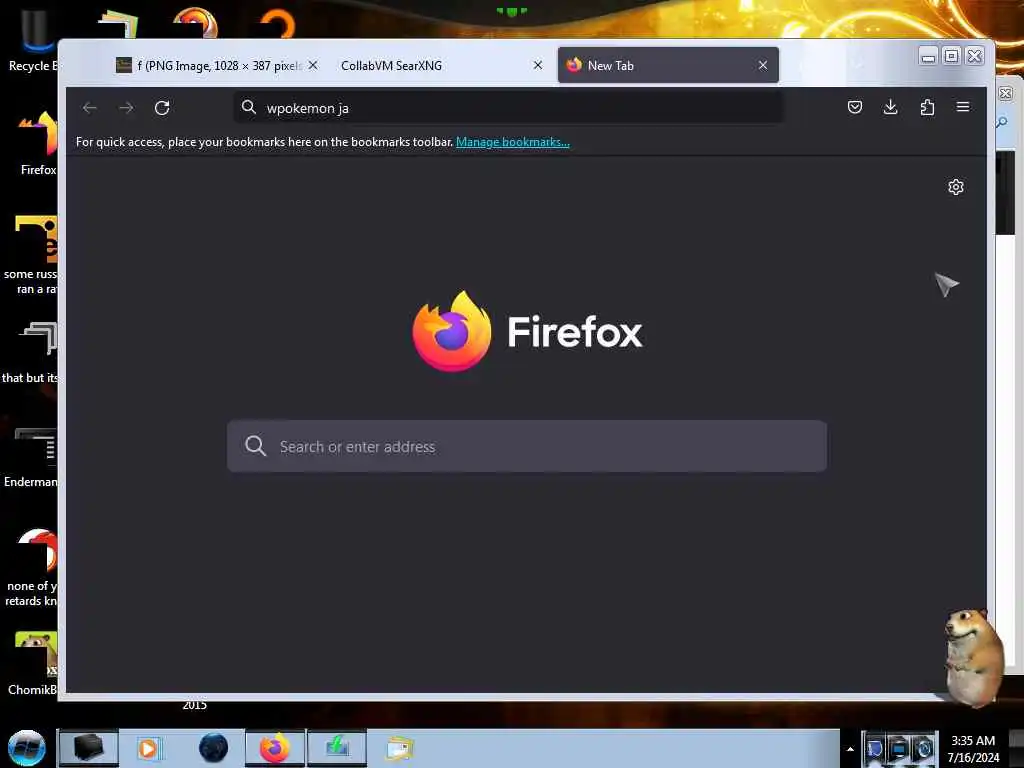Click the black box taskbar app
The image size is (1024, 768).
click(x=88, y=748)
